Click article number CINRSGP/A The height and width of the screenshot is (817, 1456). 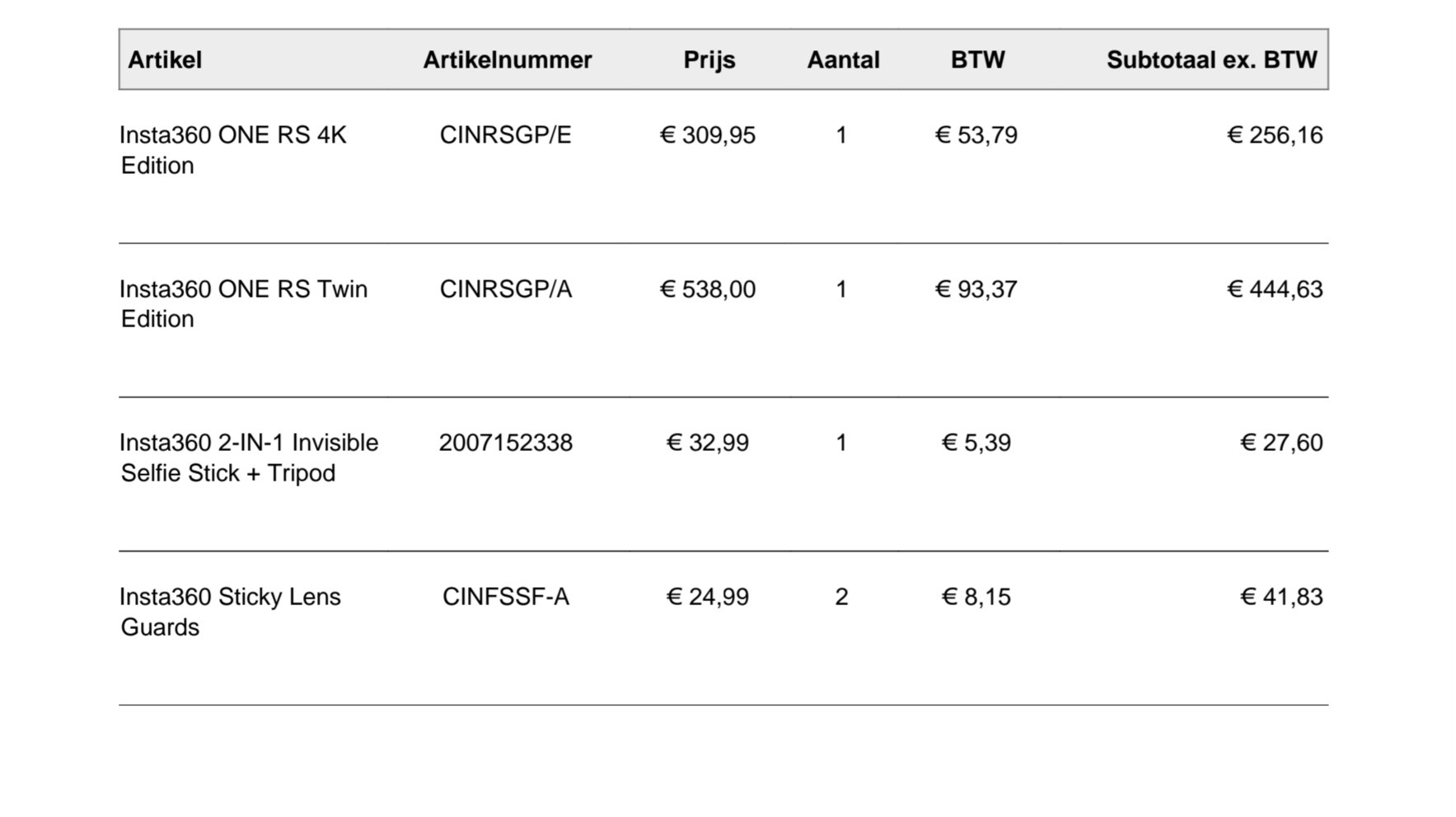505,289
